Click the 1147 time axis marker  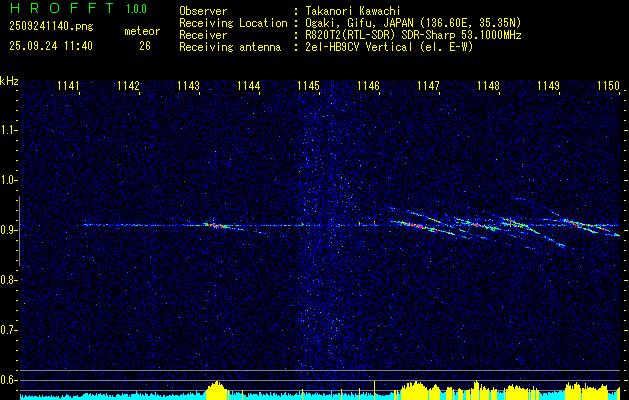428,86
